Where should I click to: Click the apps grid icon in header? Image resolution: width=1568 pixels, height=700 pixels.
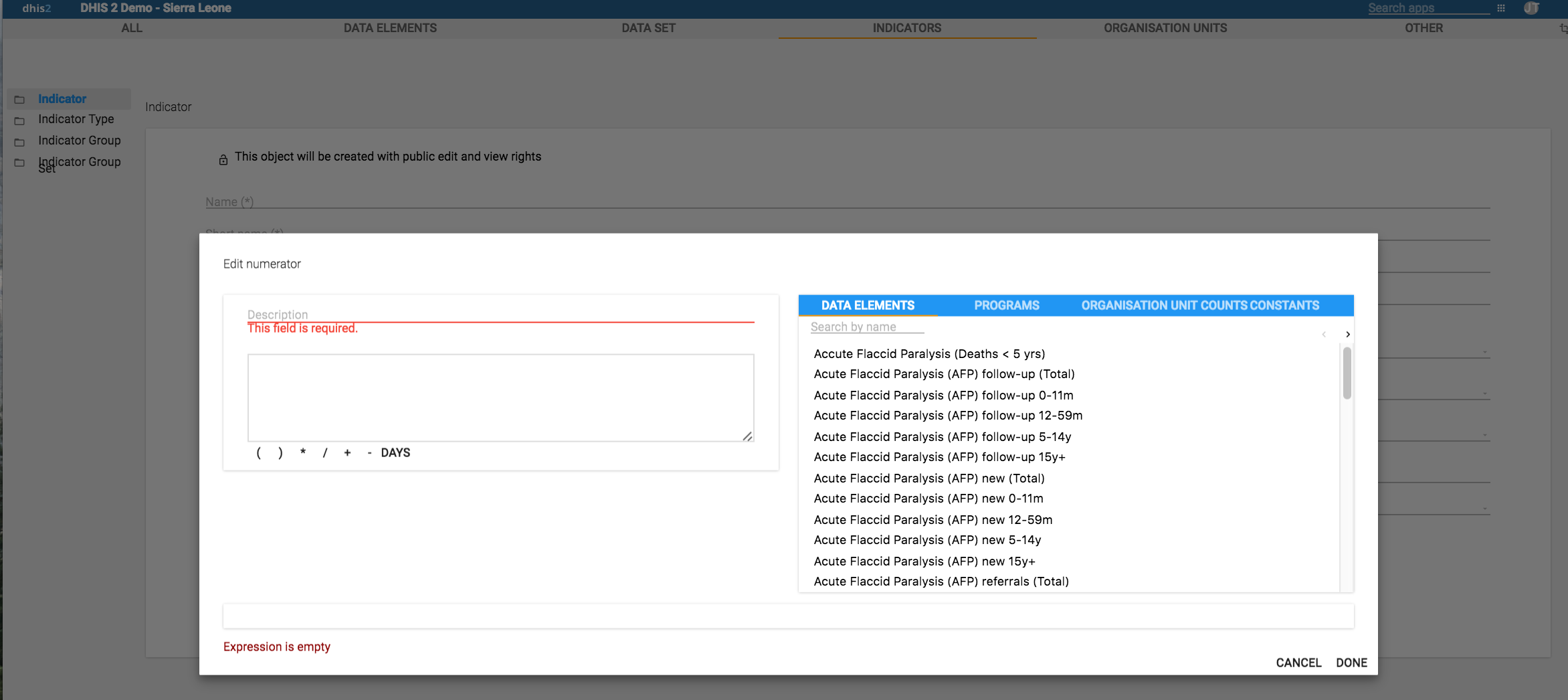1501,8
